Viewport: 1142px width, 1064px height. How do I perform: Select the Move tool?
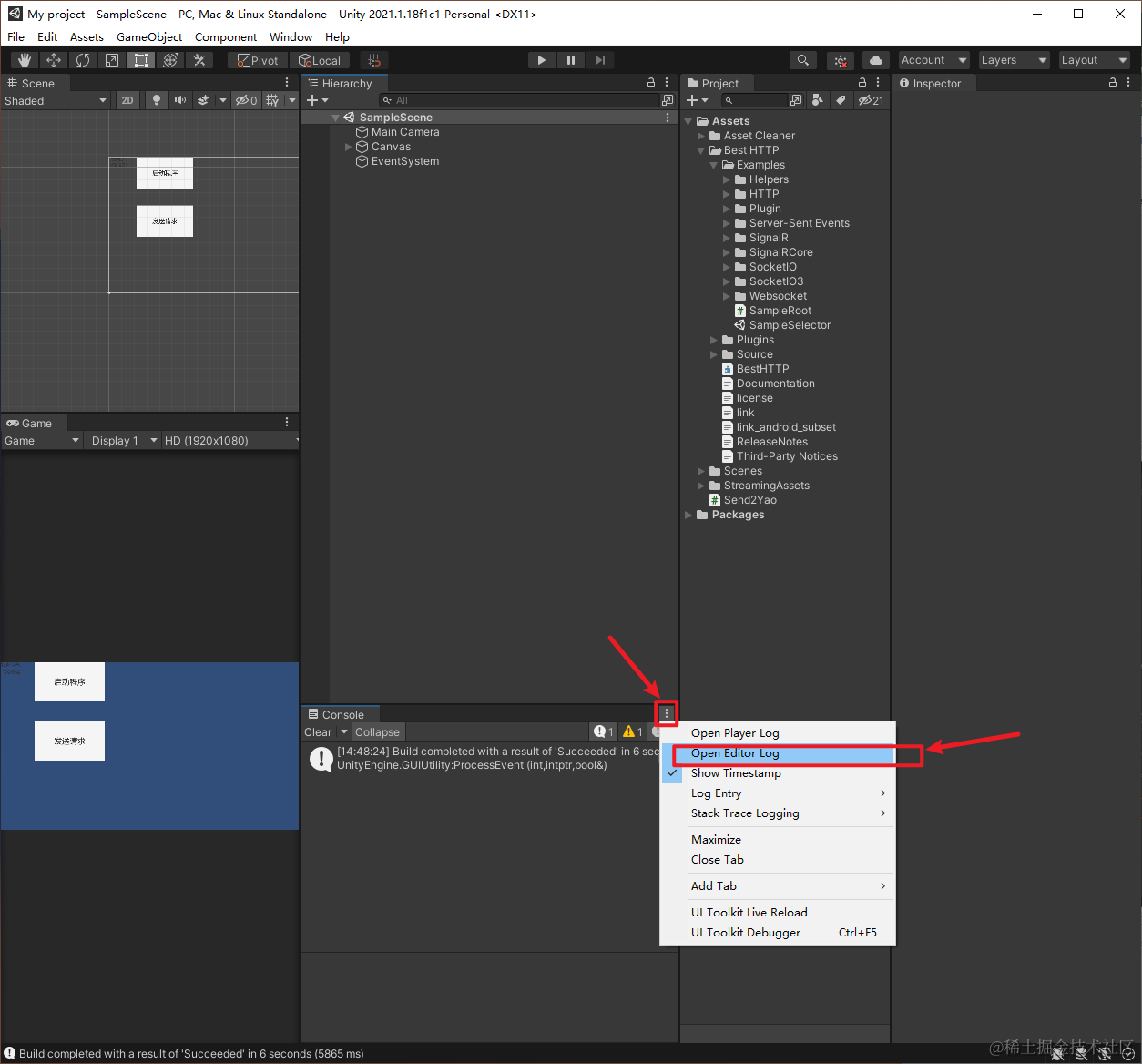click(54, 60)
